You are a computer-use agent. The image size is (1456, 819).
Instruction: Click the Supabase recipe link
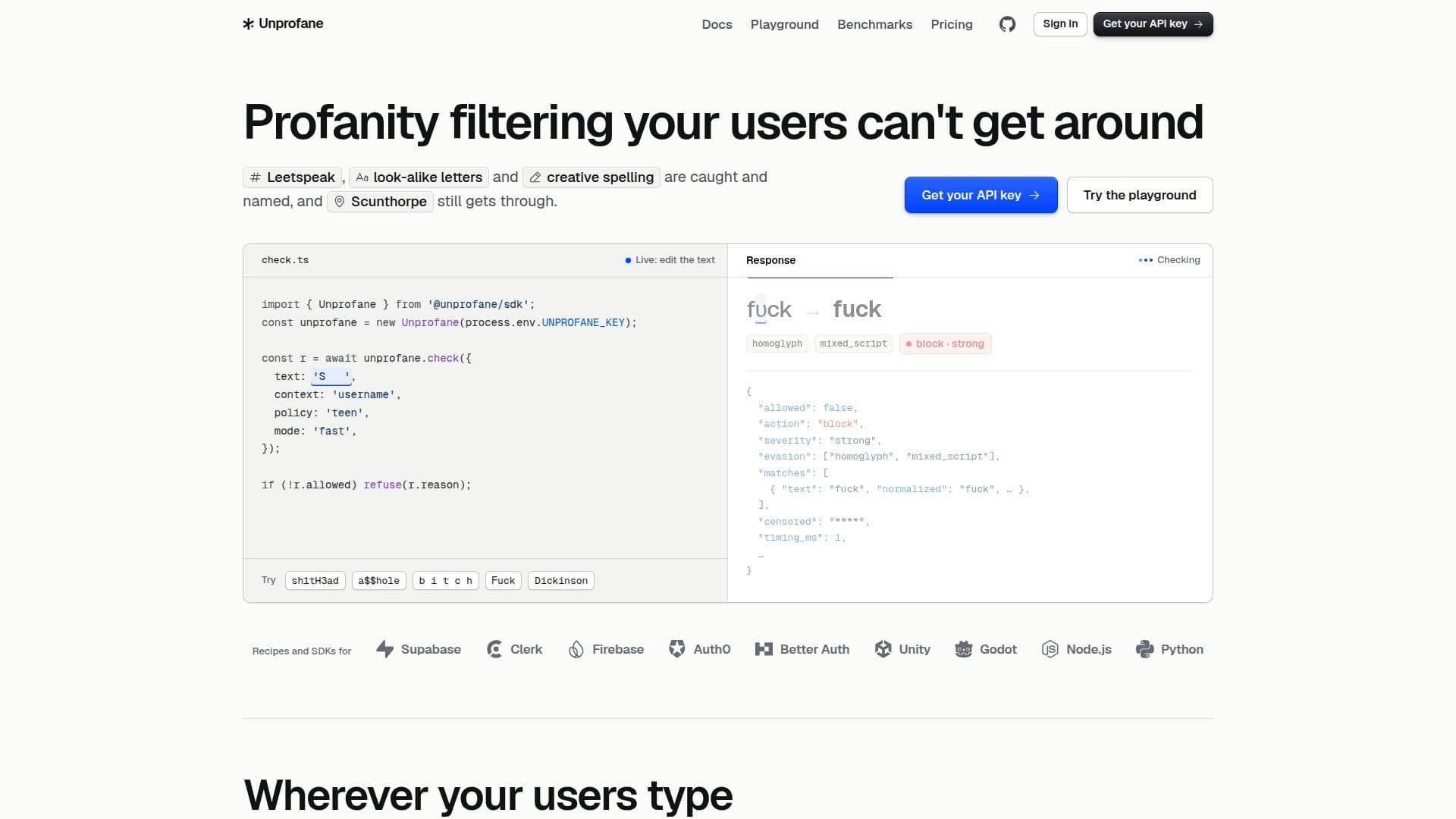tap(419, 649)
